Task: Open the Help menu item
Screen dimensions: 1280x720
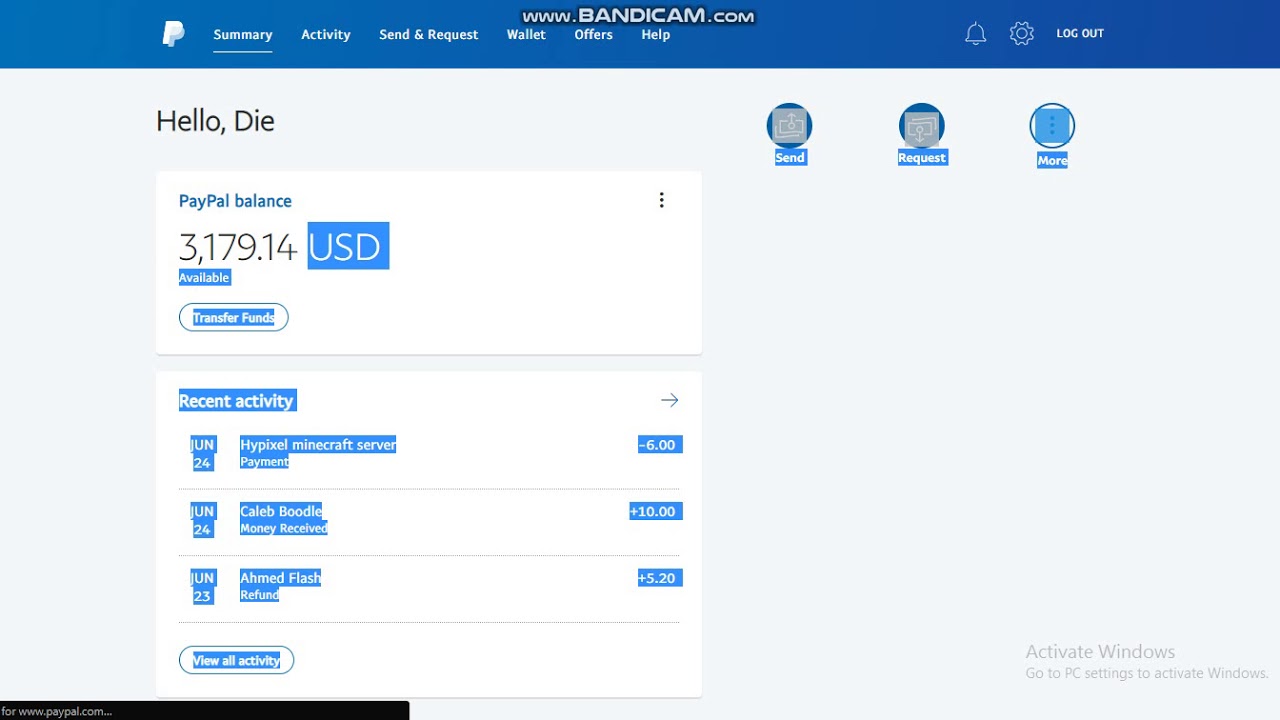Action: coord(656,34)
